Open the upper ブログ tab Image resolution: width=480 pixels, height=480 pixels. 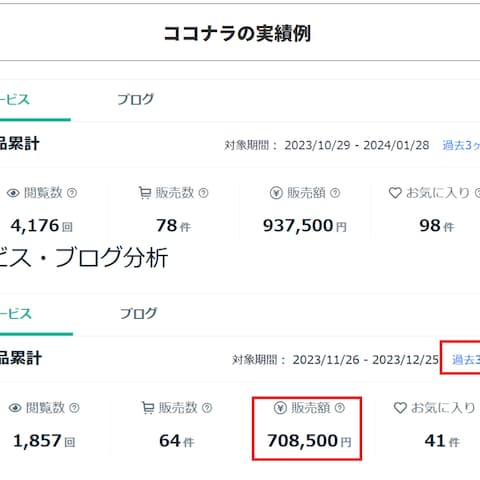tap(136, 99)
